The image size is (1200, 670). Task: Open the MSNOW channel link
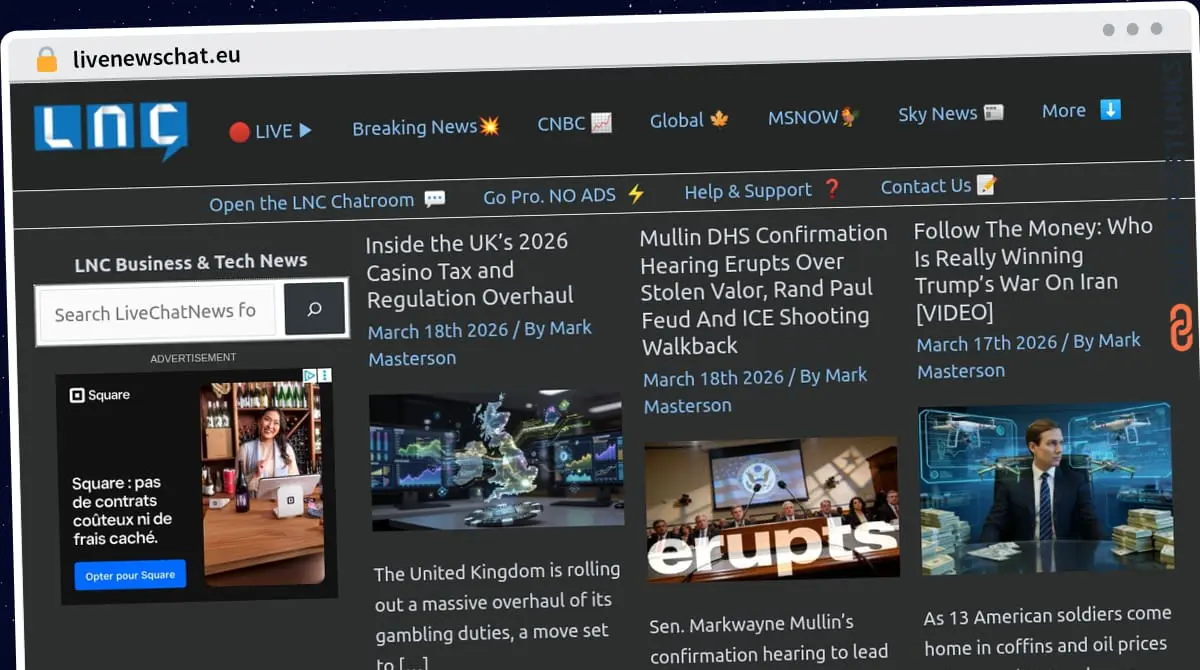813,117
